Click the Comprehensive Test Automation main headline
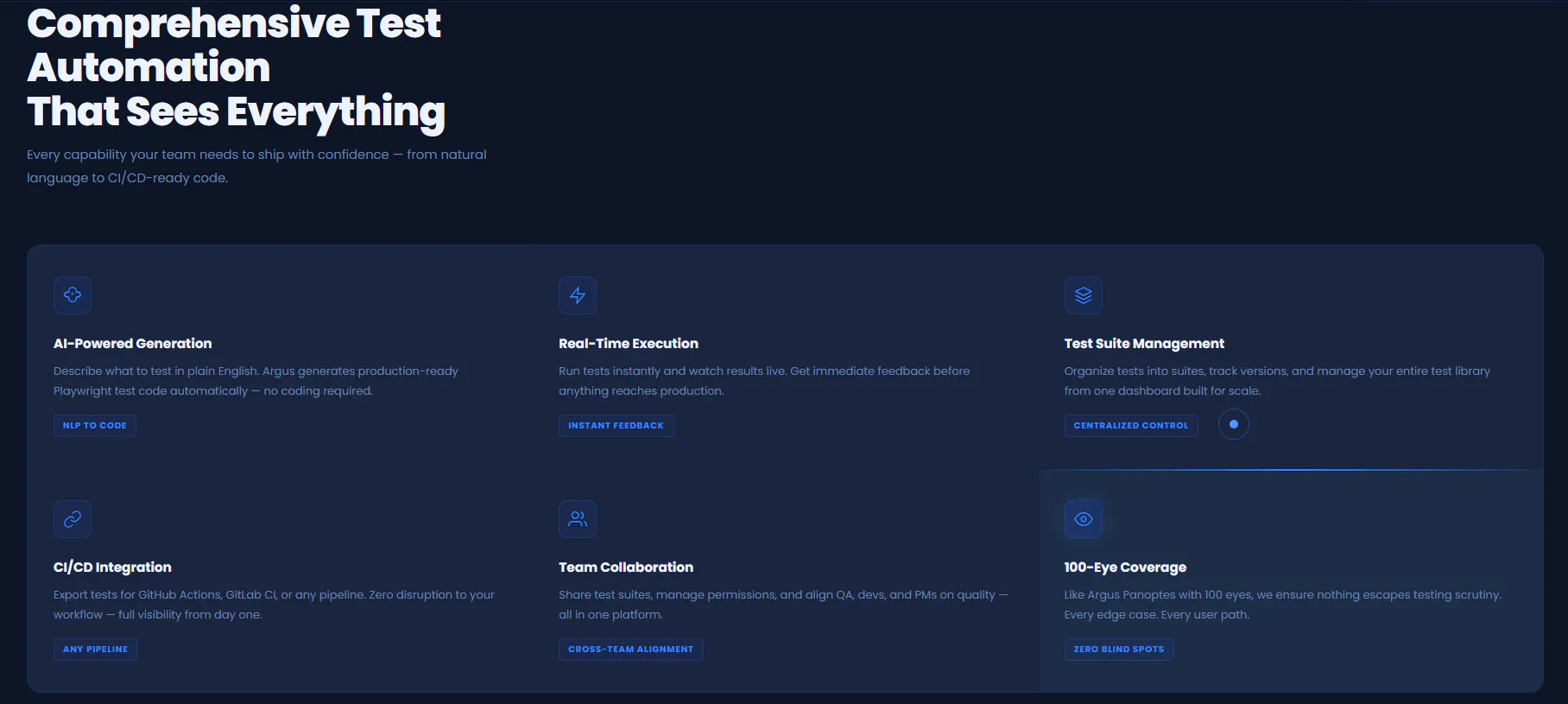Image resolution: width=1568 pixels, height=704 pixels. pos(236,68)
